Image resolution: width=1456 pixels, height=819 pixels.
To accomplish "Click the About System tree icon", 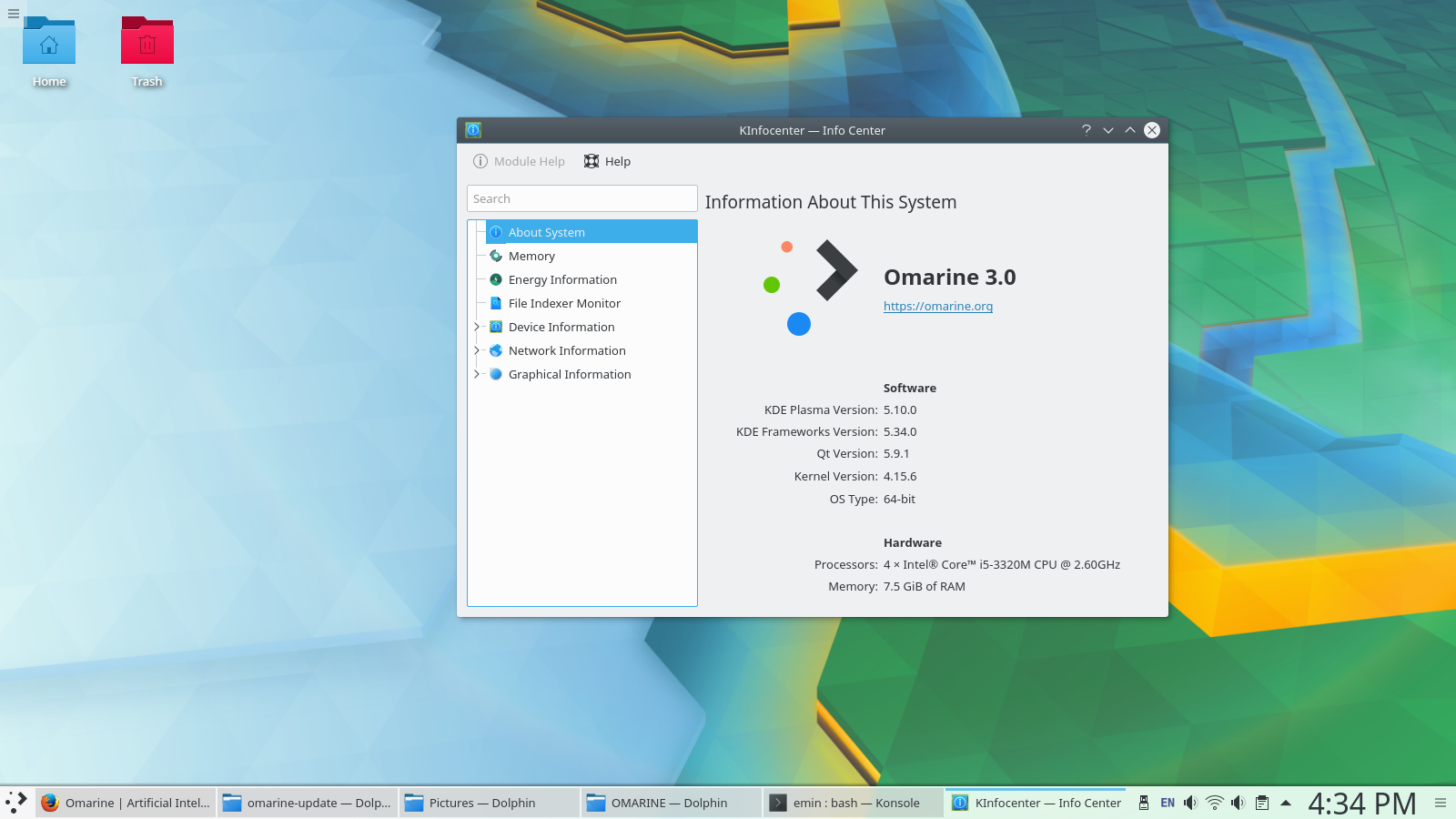I will click(496, 232).
